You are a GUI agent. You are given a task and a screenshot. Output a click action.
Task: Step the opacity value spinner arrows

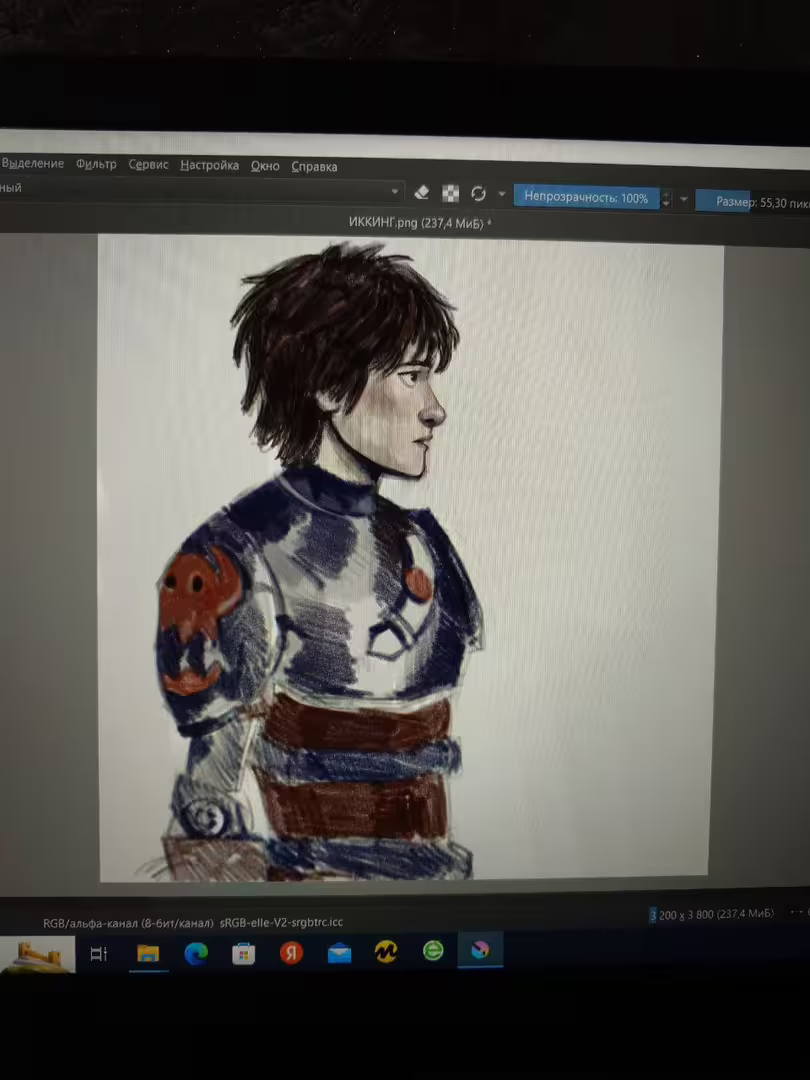click(x=665, y=199)
